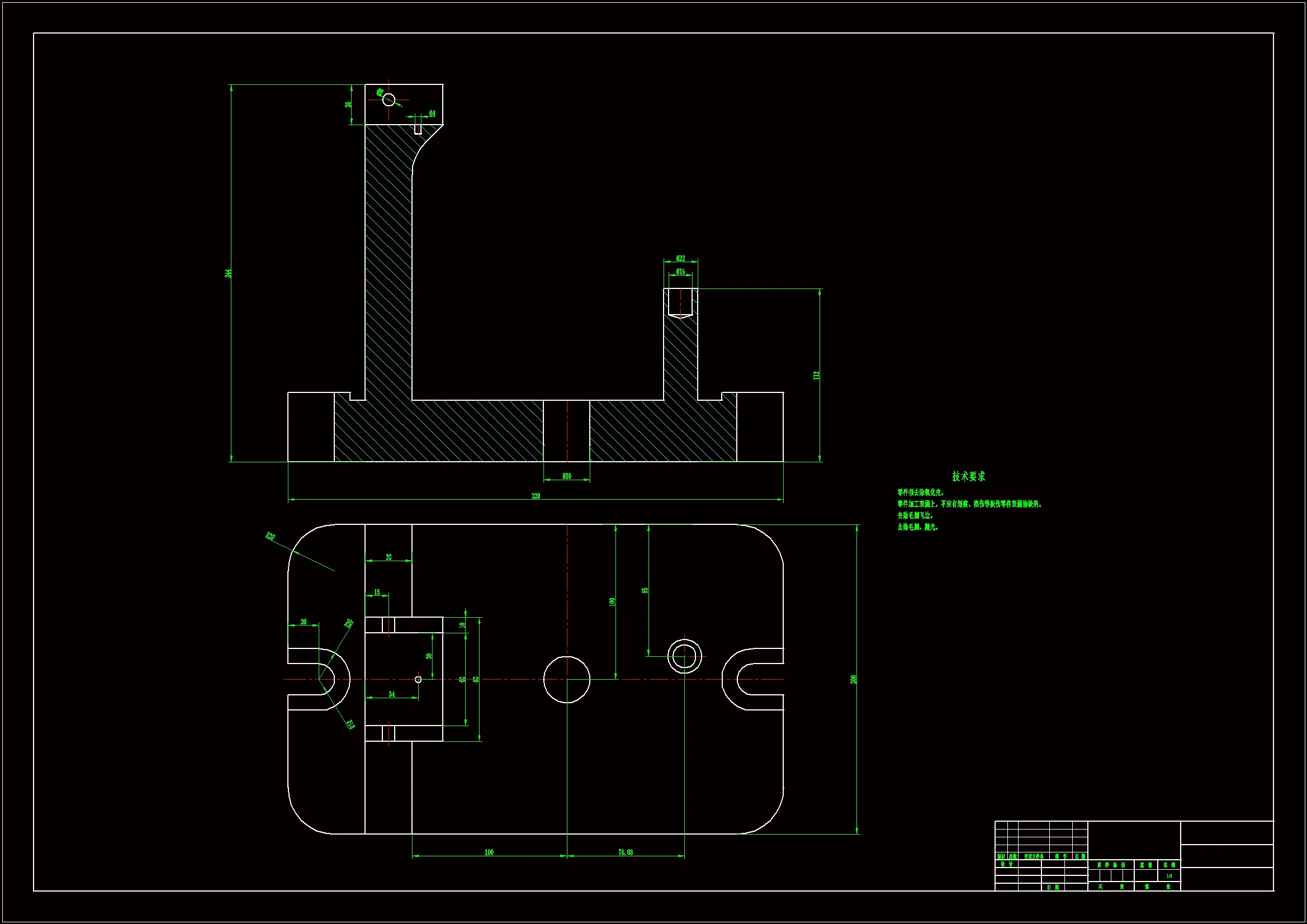
Task: Select the 200 width dimension on right
Action: (x=853, y=679)
